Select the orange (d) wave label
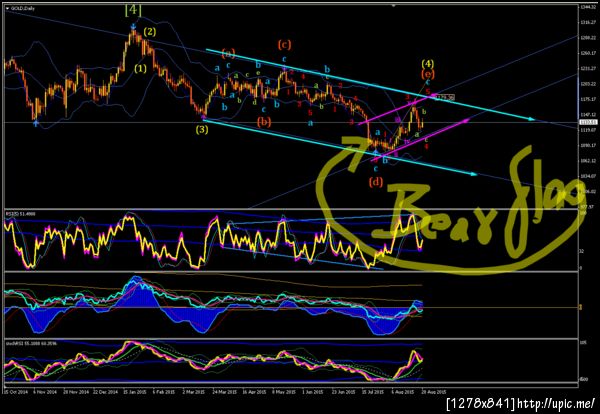Viewport: 600px width, 414px height. tap(376, 182)
